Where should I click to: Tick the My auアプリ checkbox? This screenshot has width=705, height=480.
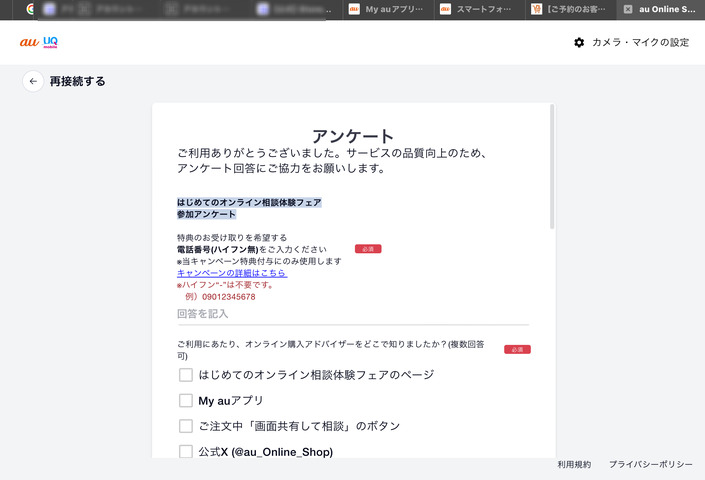(x=185, y=400)
